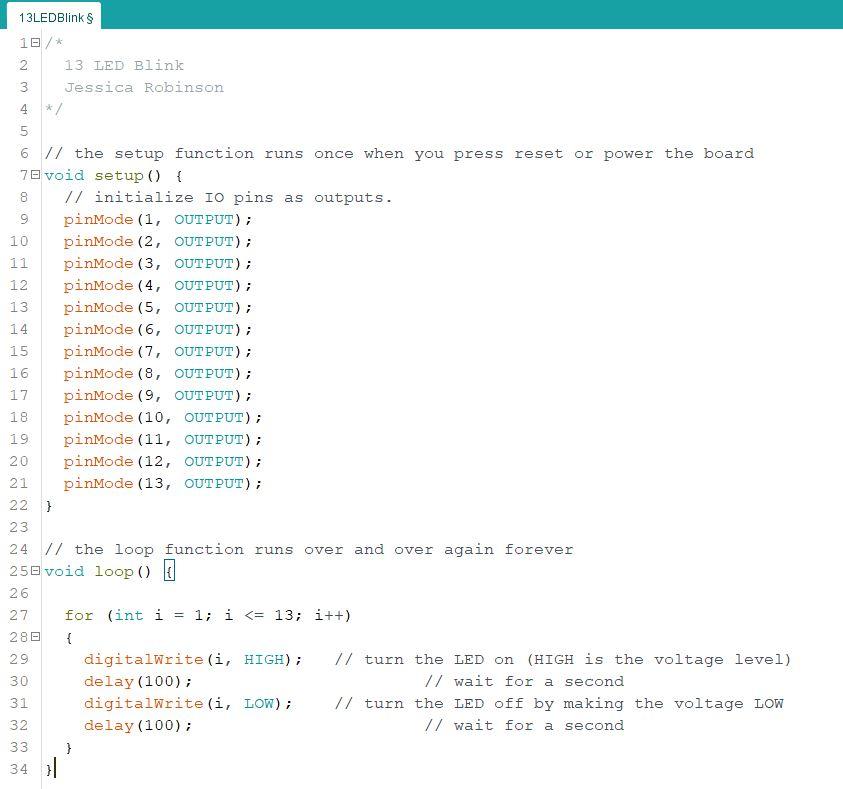The width and height of the screenshot is (843, 789).
Task: Click 'delay(100);' on line 32
Action: (x=138, y=726)
